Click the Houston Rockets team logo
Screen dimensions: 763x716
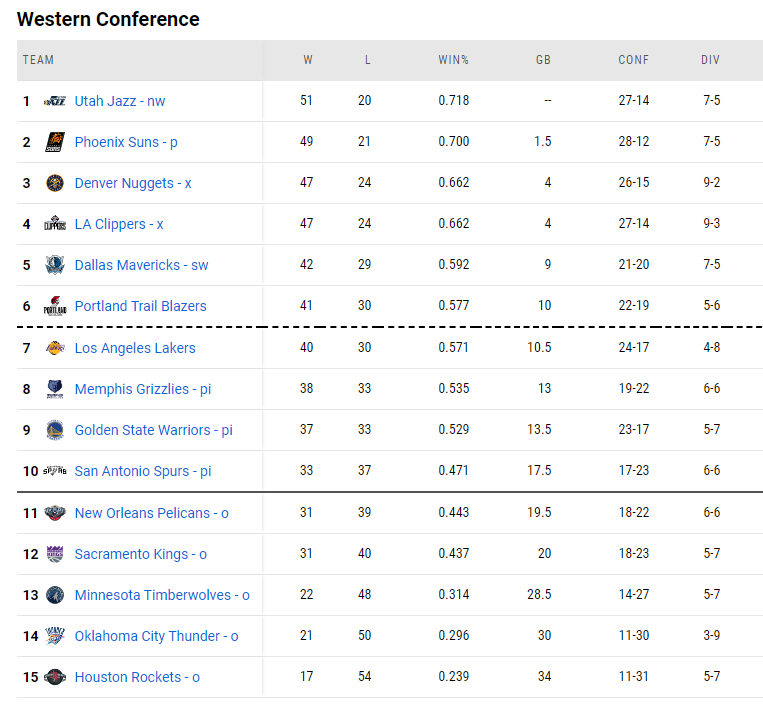point(55,677)
